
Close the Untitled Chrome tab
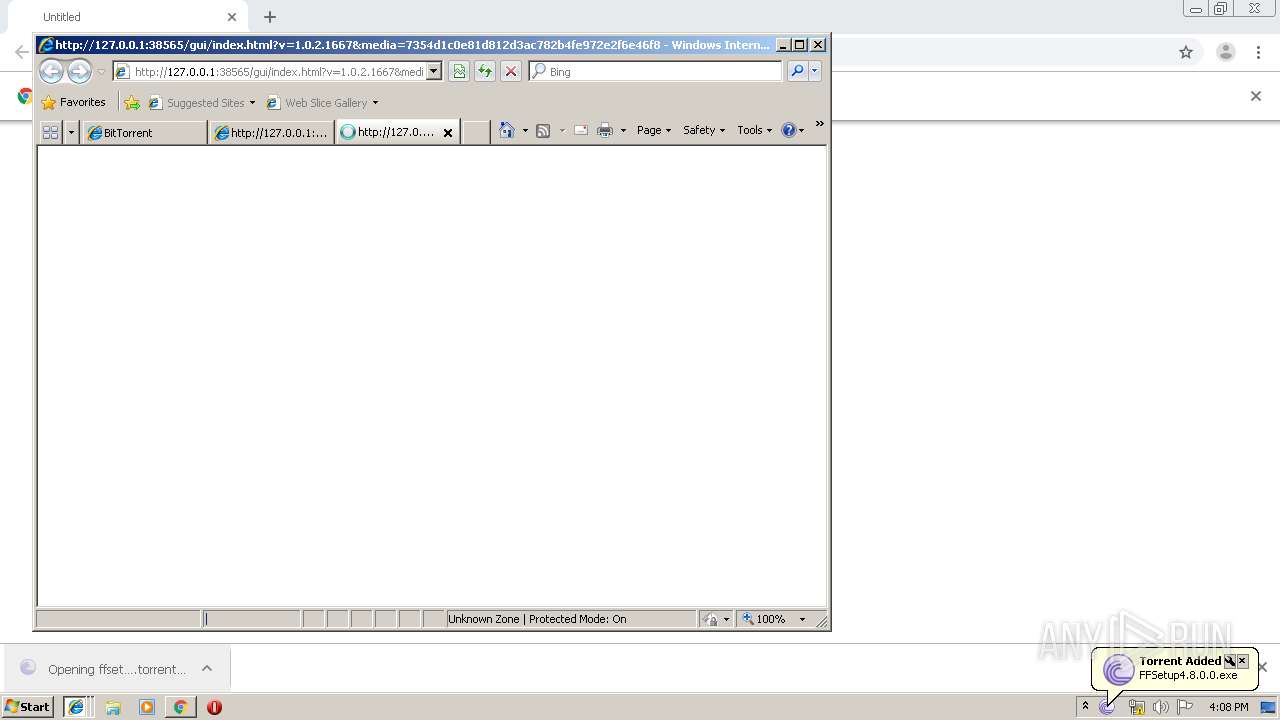click(232, 17)
